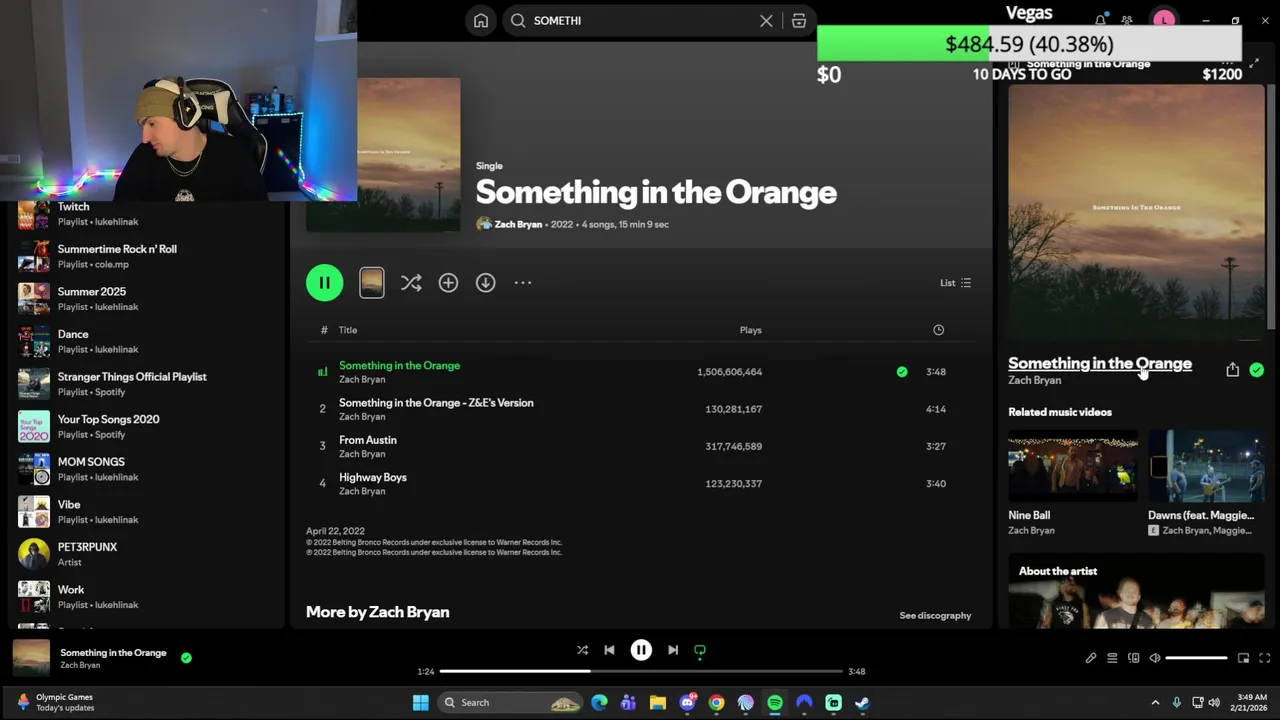Open Something in the Orange title in right panel
Viewport: 1280px width, 720px height.
click(1100, 363)
